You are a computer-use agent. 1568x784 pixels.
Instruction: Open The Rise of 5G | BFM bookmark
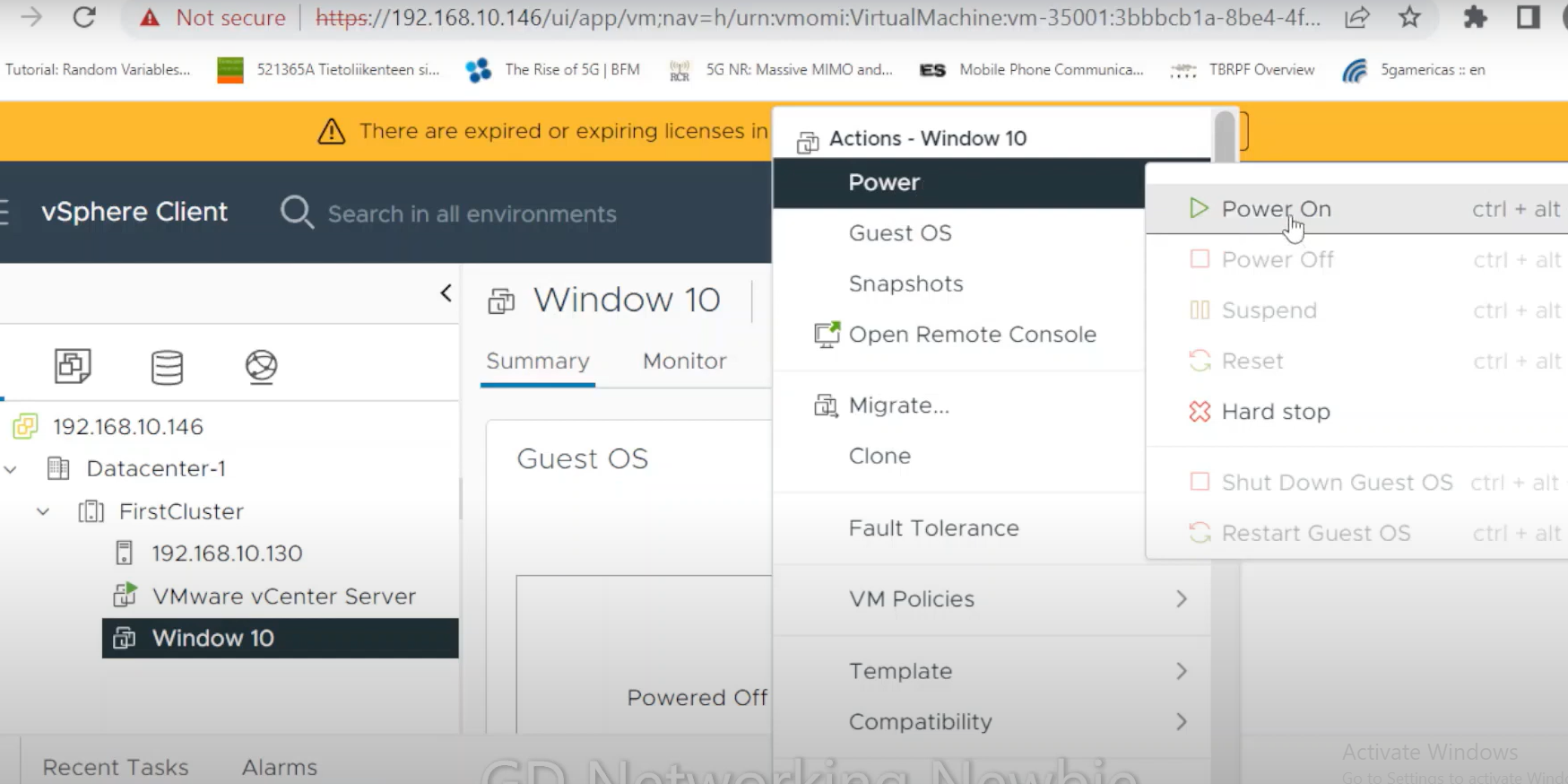(552, 69)
